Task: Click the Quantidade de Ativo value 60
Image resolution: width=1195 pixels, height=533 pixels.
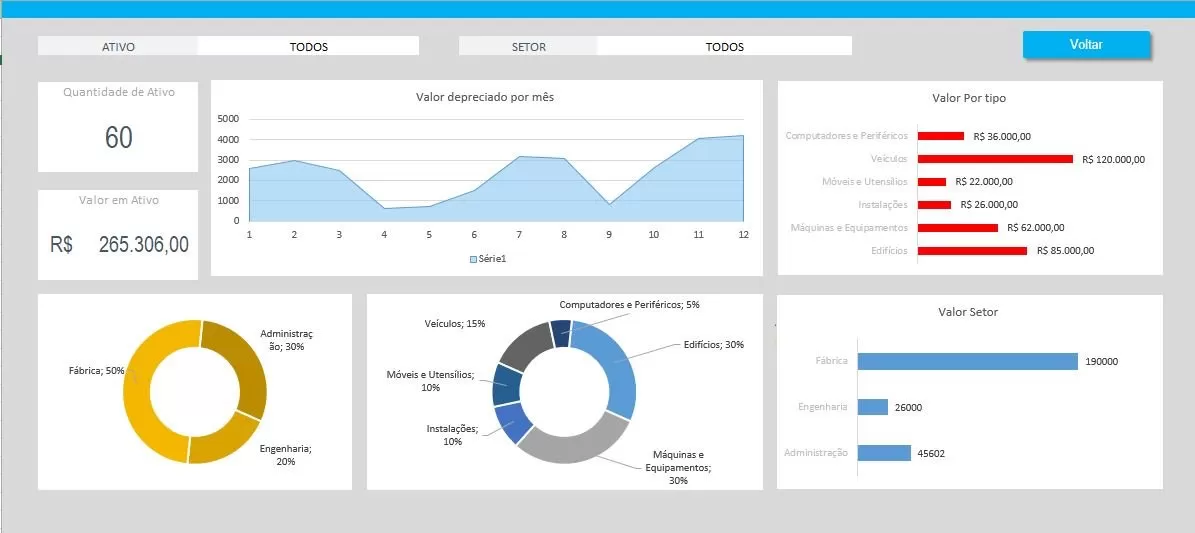Action: (119, 137)
